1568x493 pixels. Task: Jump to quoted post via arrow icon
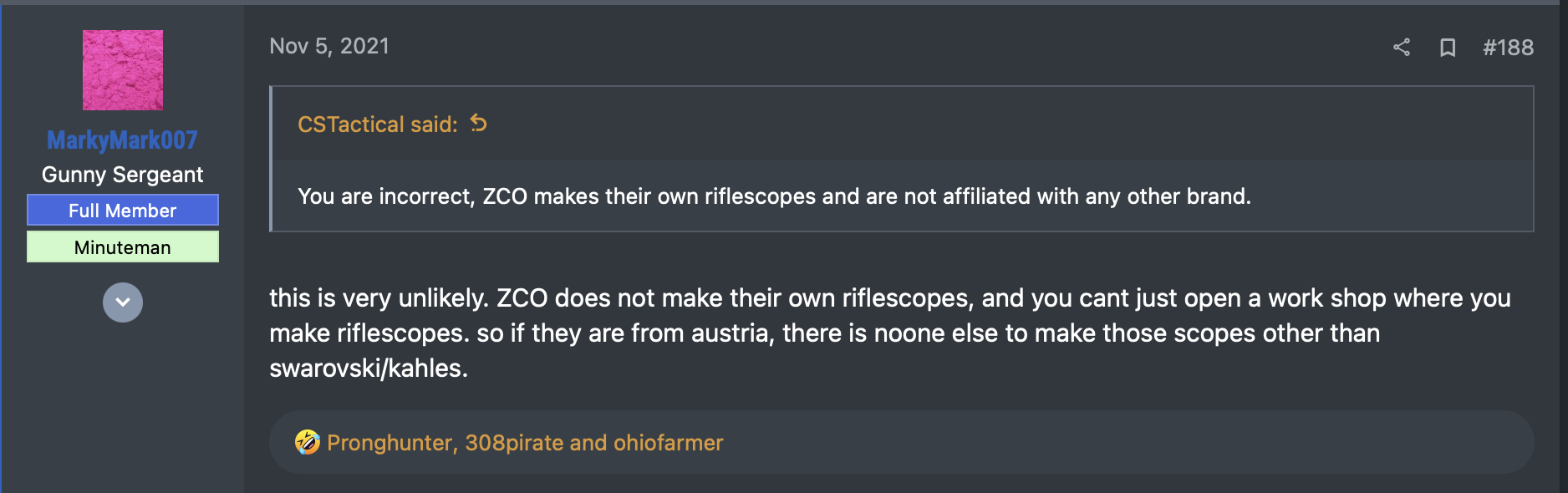[478, 124]
